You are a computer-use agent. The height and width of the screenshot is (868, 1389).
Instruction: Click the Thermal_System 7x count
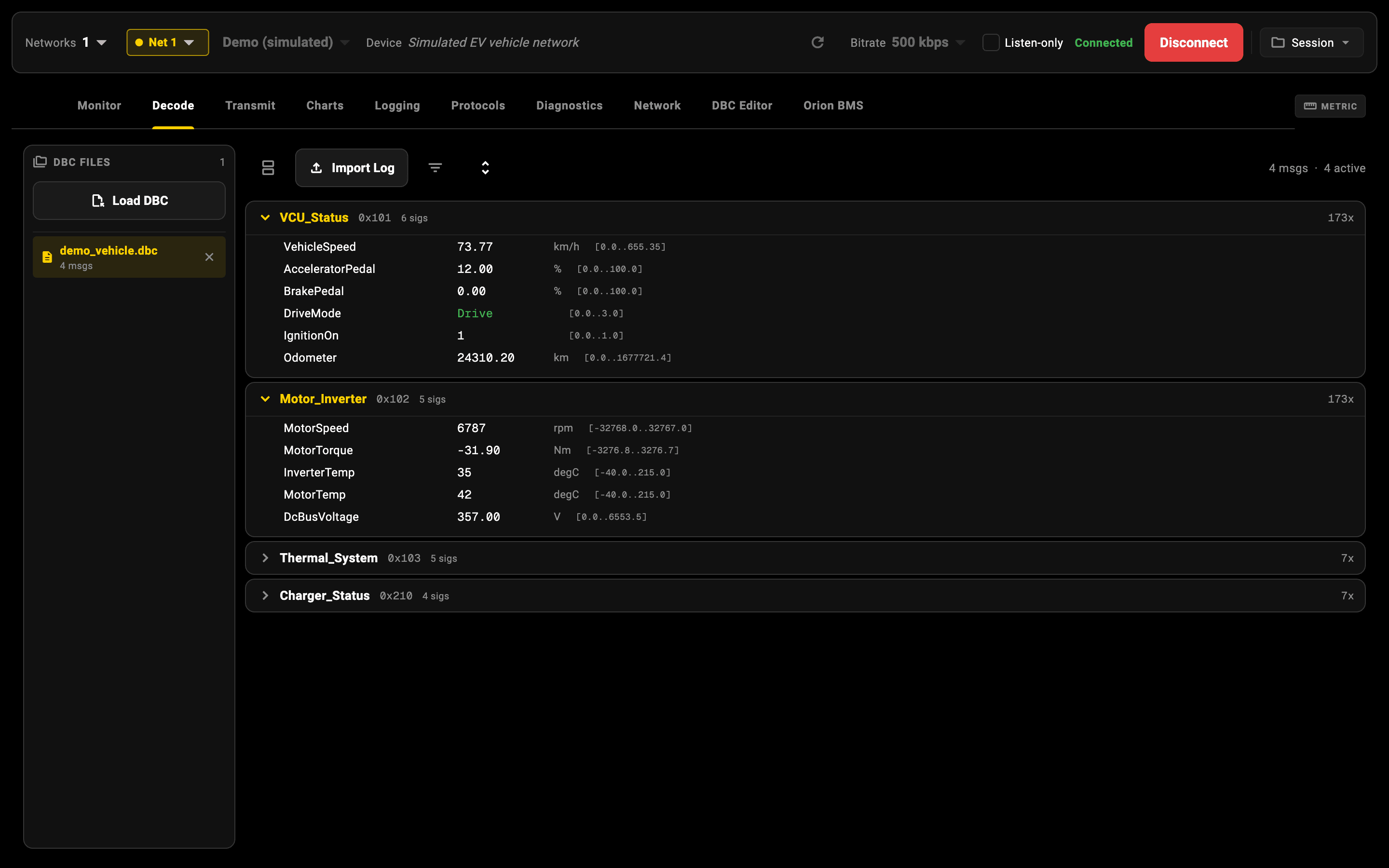pos(1347,558)
